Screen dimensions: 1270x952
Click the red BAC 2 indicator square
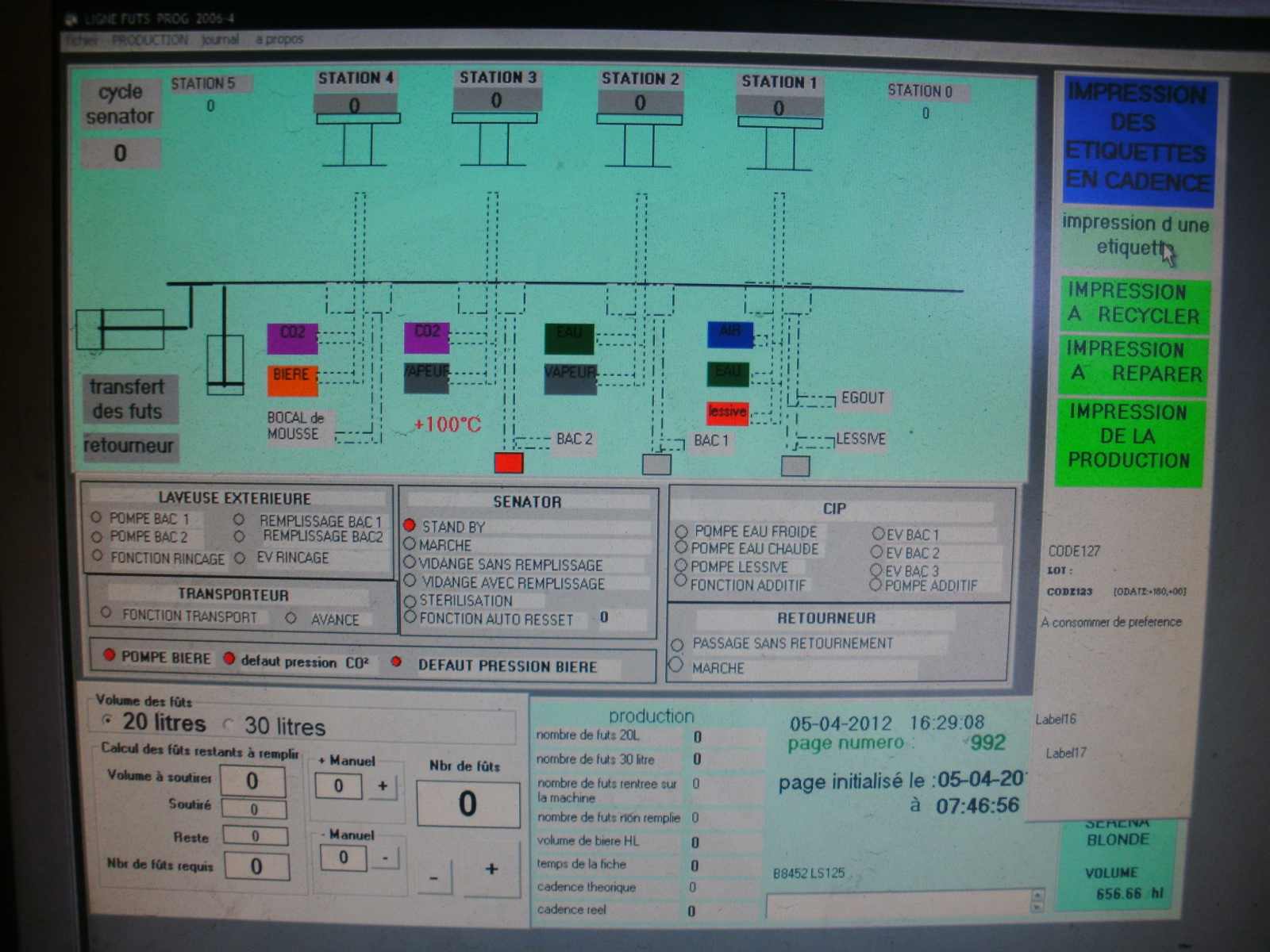click(508, 463)
